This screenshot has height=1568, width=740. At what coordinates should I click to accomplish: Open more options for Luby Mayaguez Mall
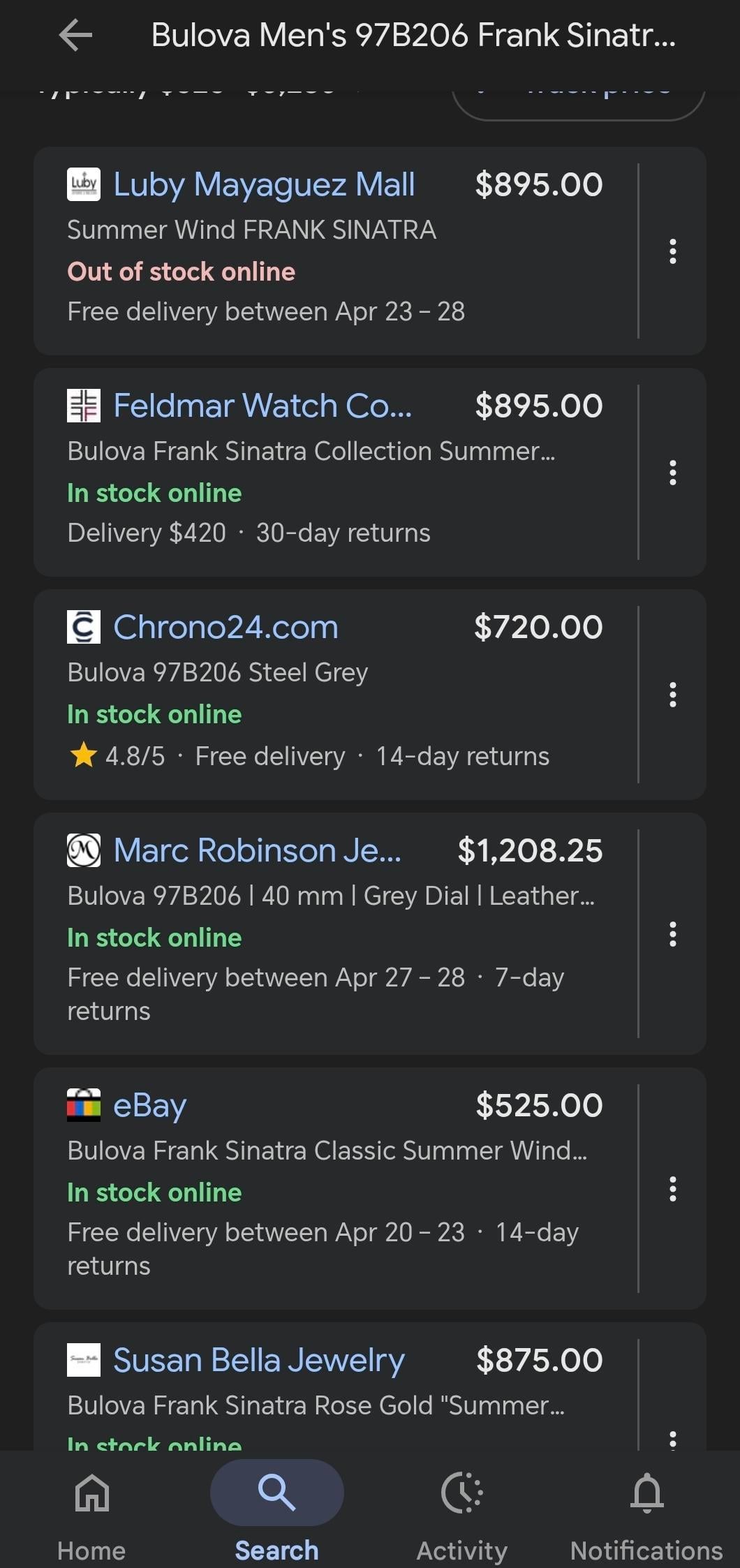tap(672, 251)
